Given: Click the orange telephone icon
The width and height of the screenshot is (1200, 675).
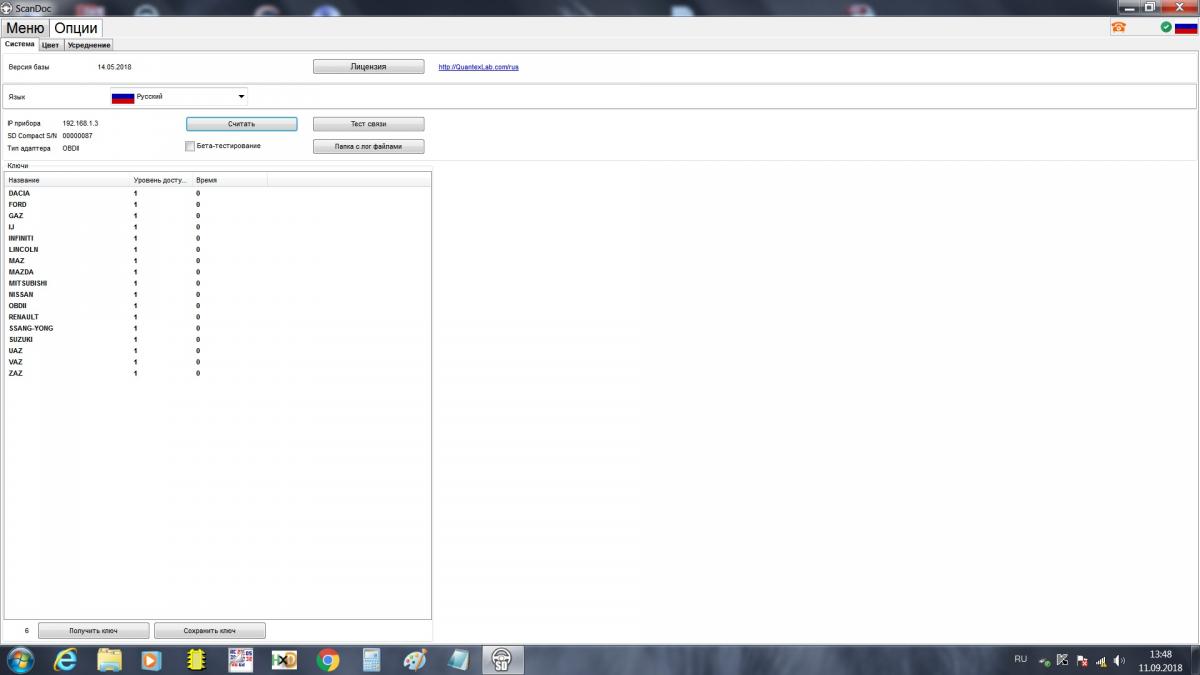Looking at the screenshot, I should pos(1118,27).
